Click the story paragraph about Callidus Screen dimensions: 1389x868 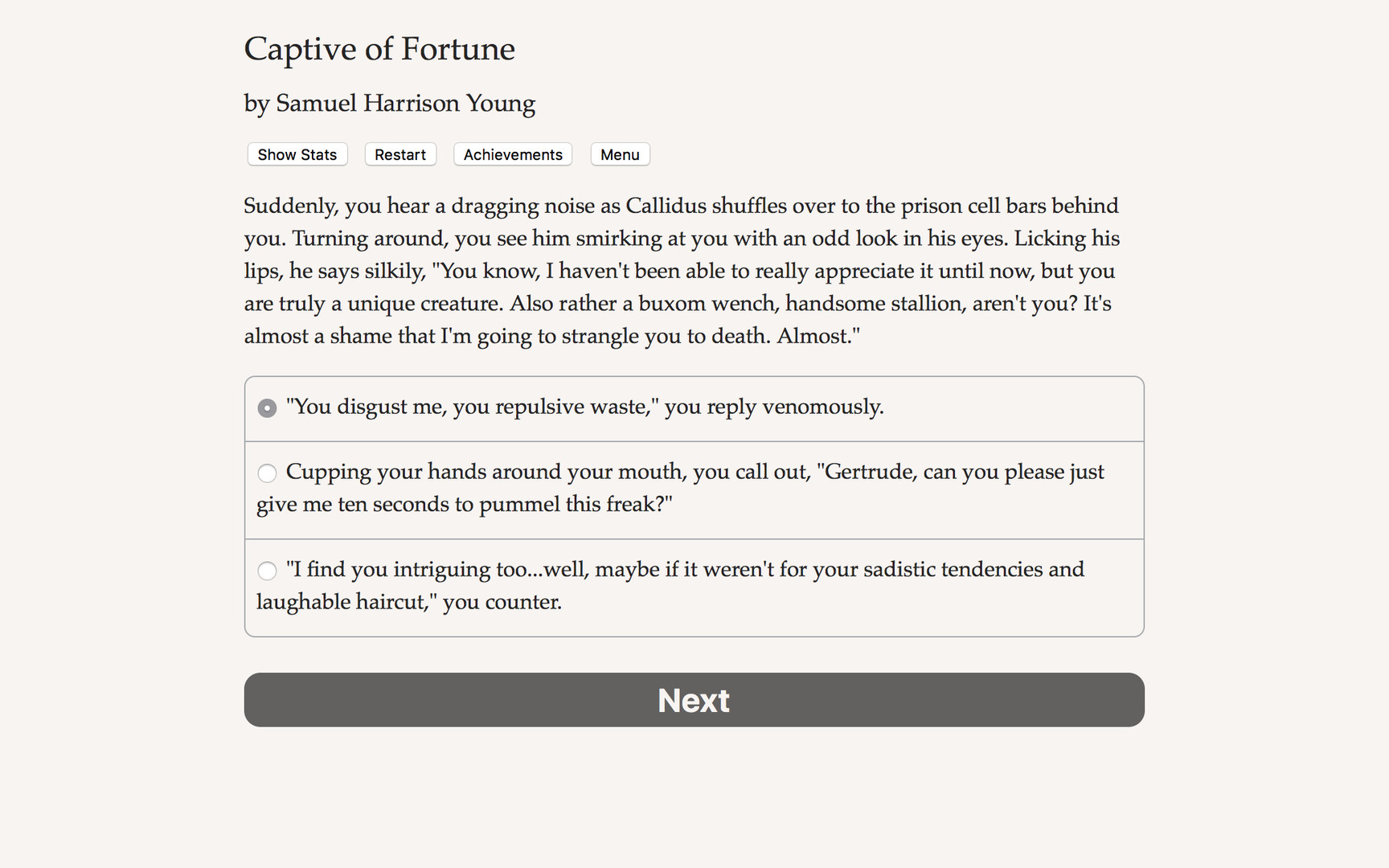682,270
